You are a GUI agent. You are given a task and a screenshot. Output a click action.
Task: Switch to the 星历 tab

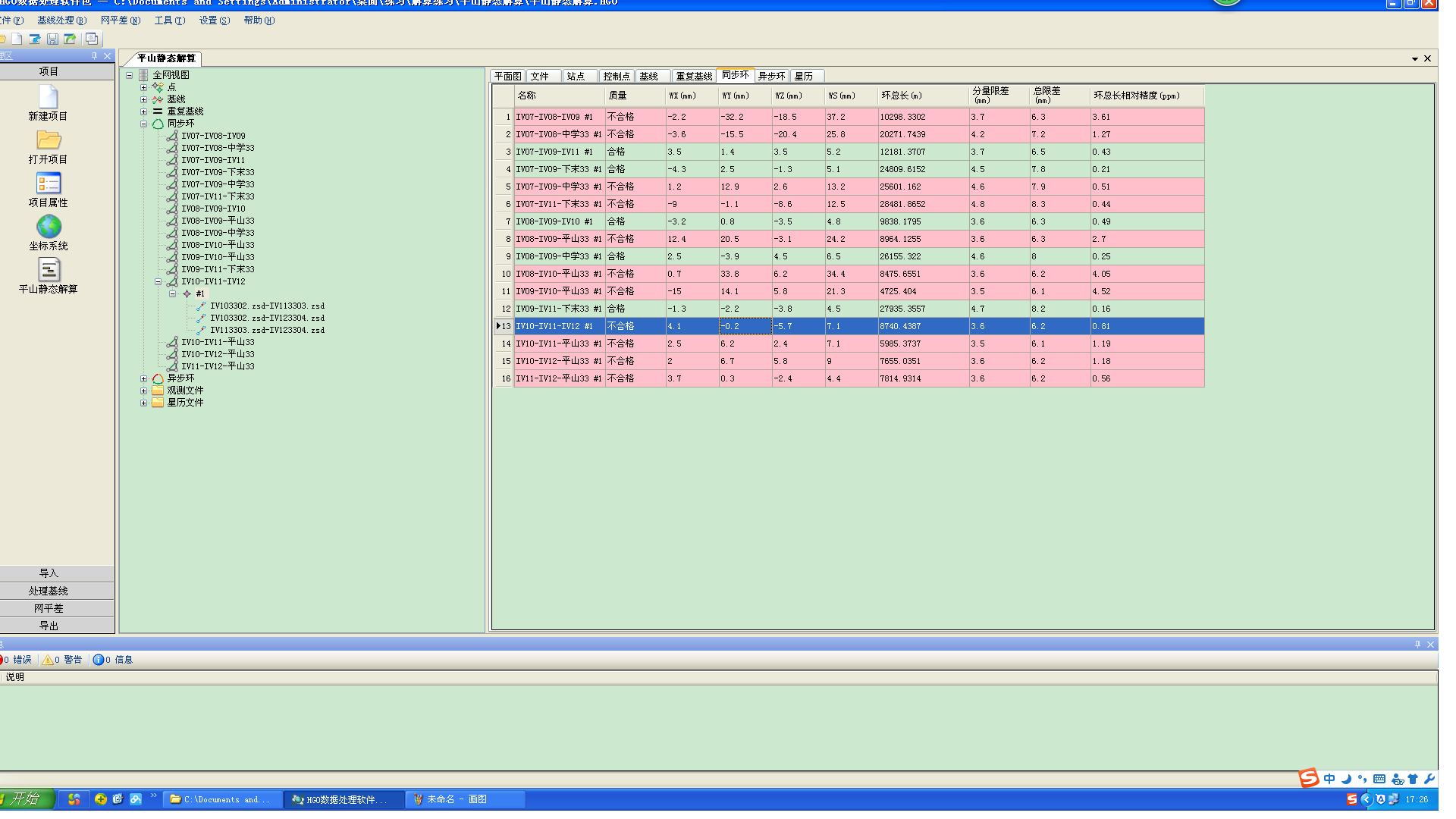[x=805, y=76]
